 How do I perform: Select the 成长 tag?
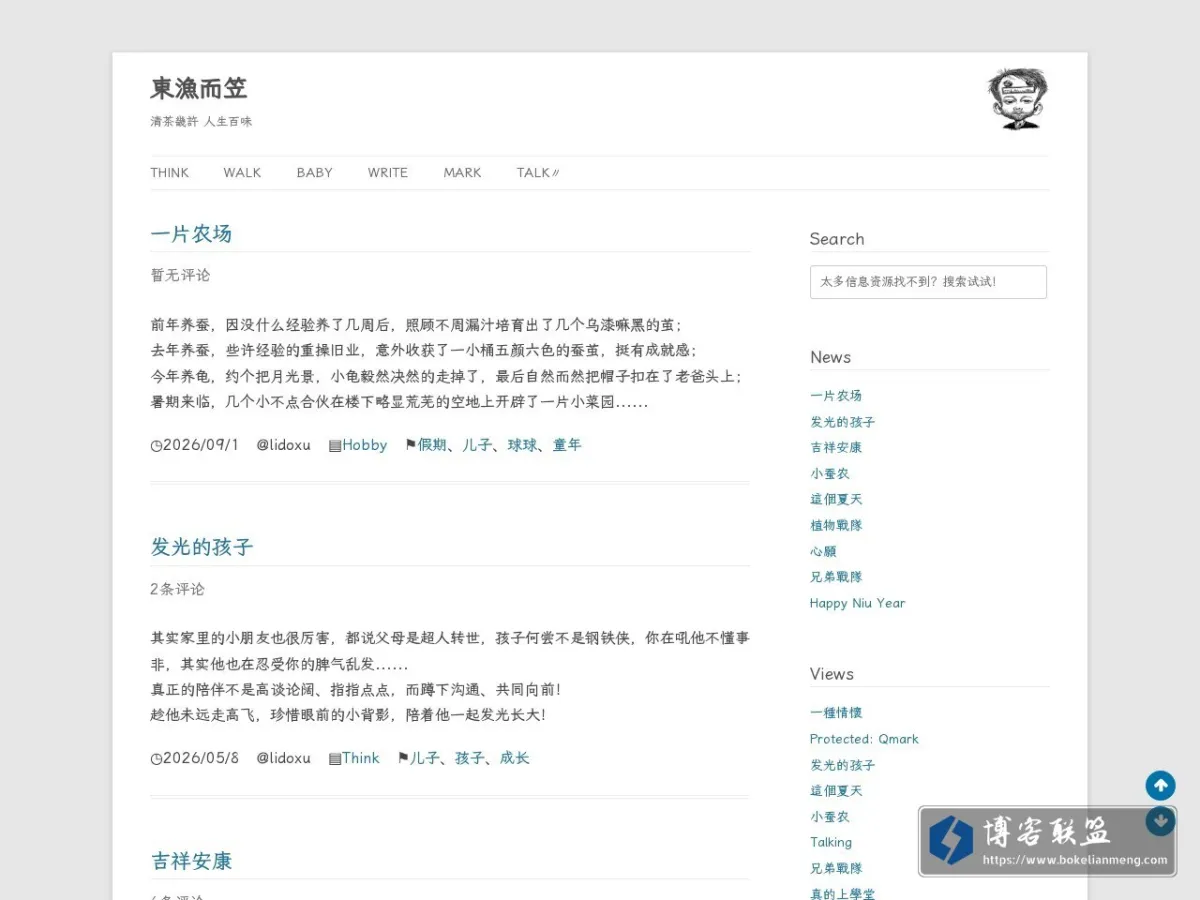click(515, 758)
